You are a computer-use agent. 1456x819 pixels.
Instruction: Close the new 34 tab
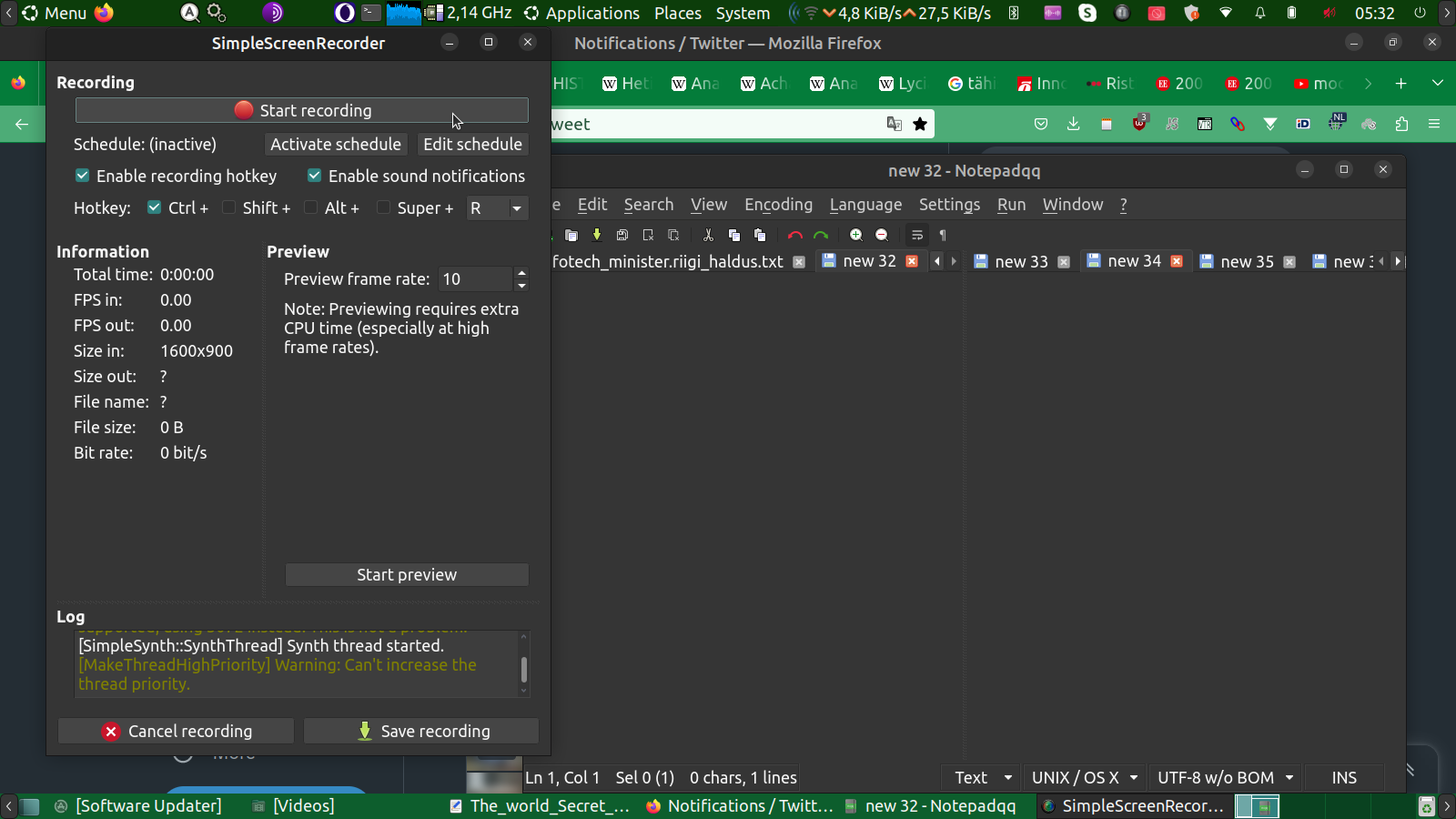[1177, 261]
